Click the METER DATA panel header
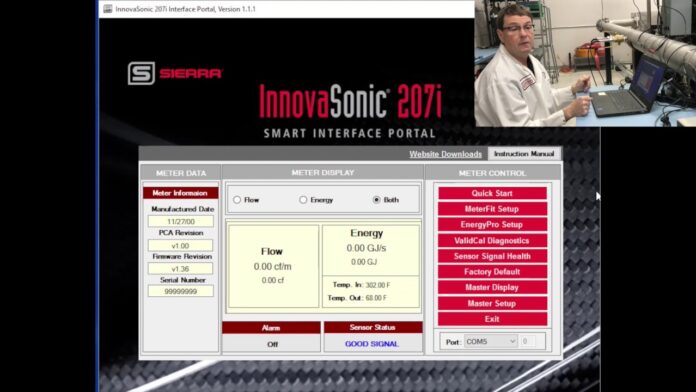This screenshot has width=696, height=392. click(x=181, y=173)
